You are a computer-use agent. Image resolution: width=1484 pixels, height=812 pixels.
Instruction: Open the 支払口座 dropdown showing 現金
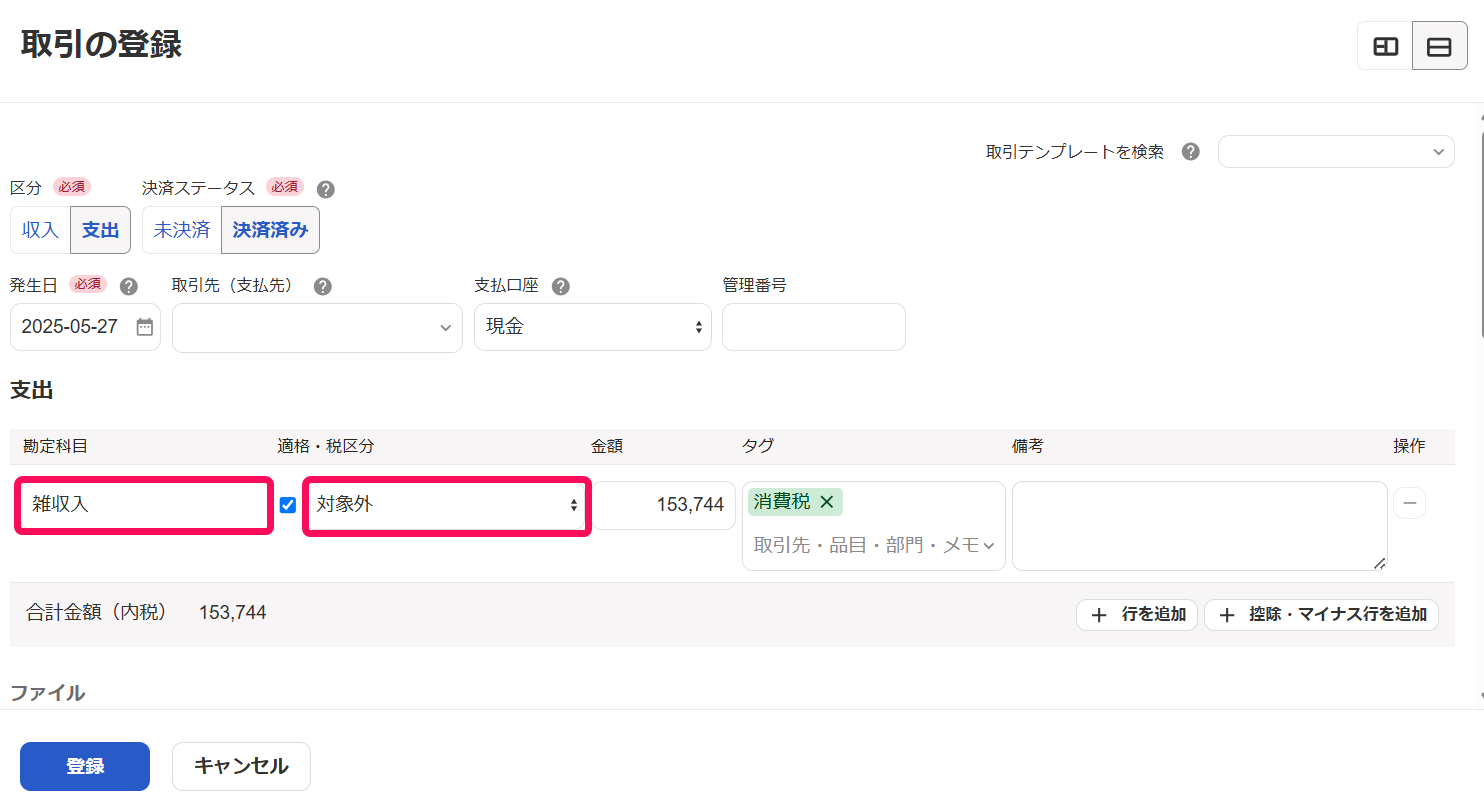[593, 327]
